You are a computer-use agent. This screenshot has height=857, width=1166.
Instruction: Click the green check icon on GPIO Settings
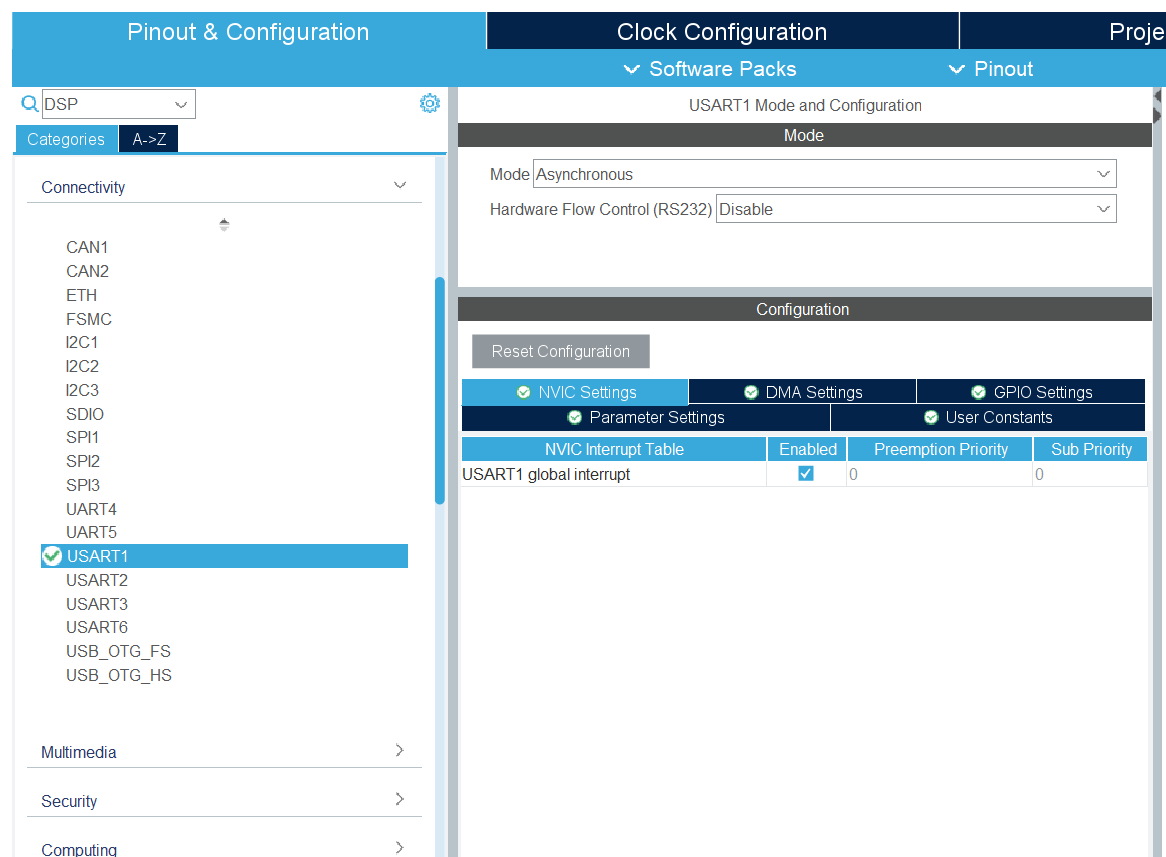click(x=979, y=392)
